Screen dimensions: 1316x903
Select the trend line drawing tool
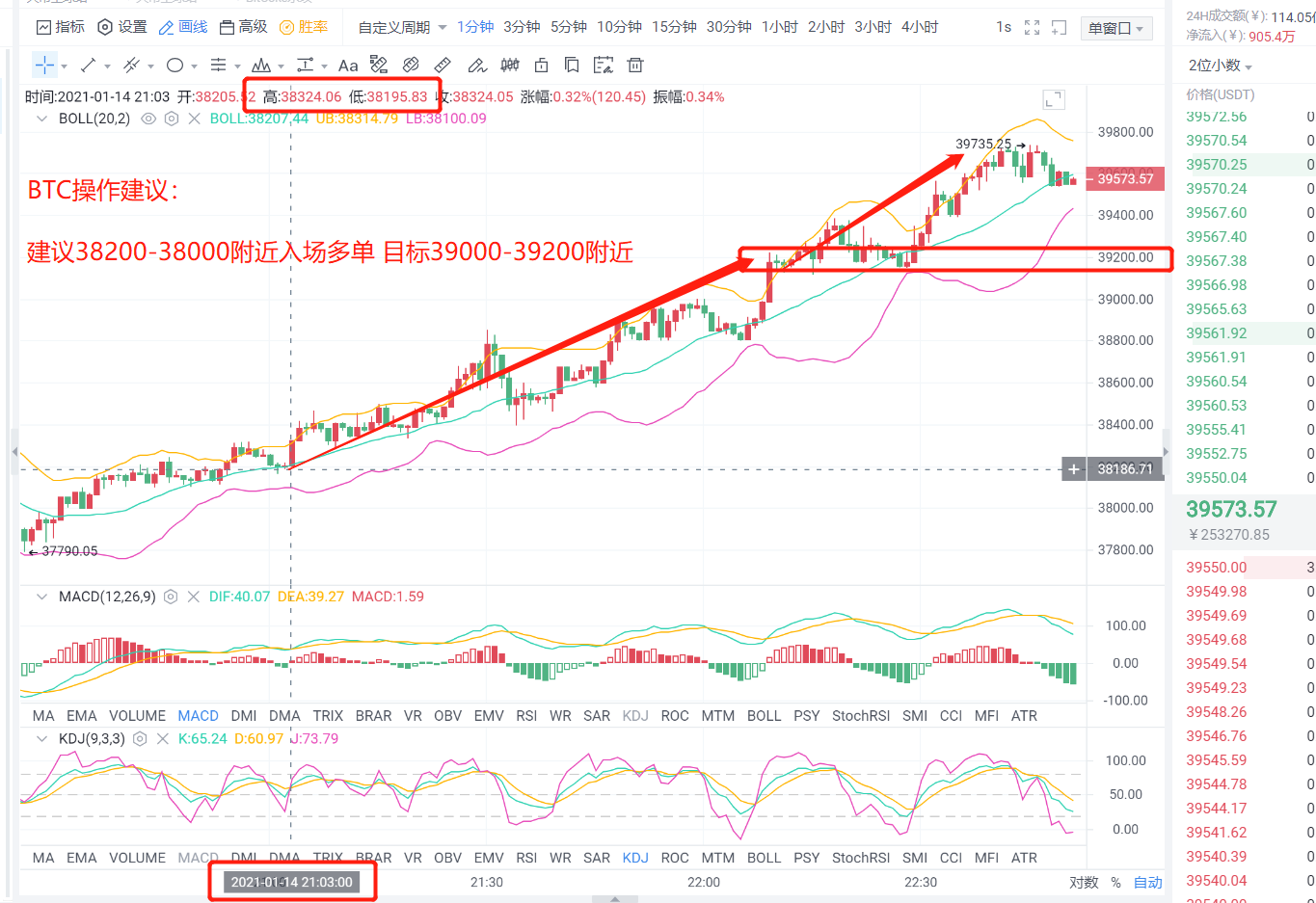point(88,66)
